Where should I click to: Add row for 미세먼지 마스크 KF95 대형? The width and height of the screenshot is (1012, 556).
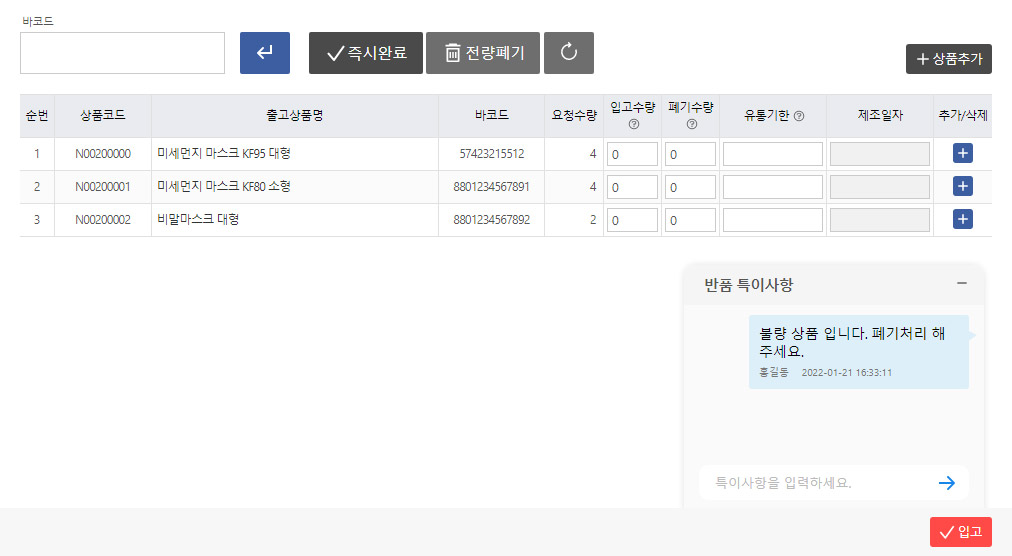coord(963,154)
